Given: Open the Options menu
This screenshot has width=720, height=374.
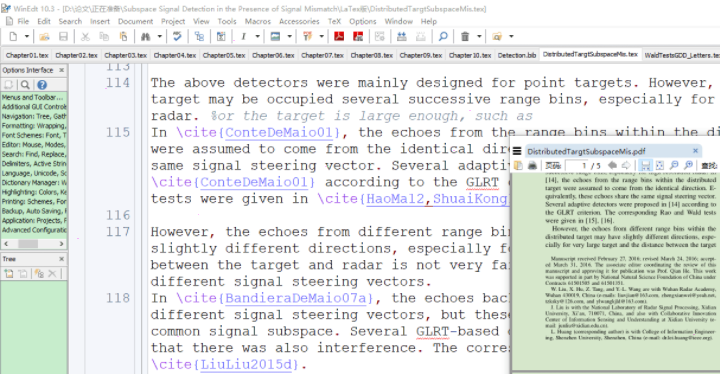Looking at the screenshot, I should pyautogui.click(x=362, y=21).
